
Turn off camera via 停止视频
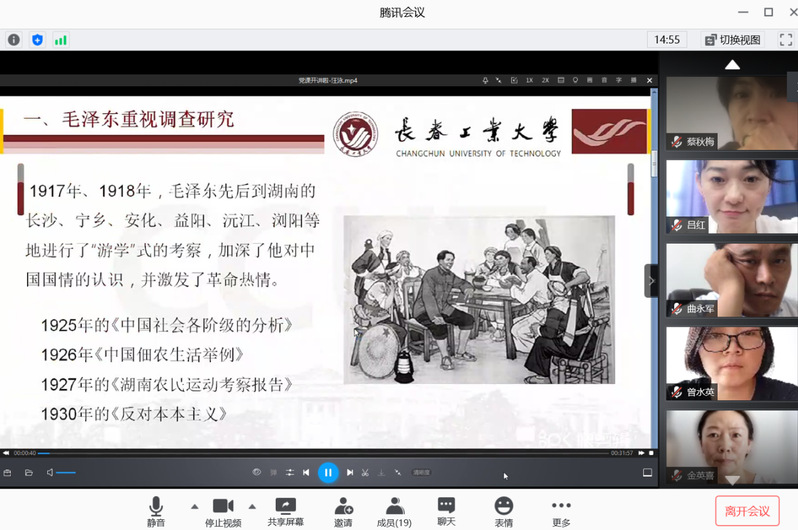223,510
